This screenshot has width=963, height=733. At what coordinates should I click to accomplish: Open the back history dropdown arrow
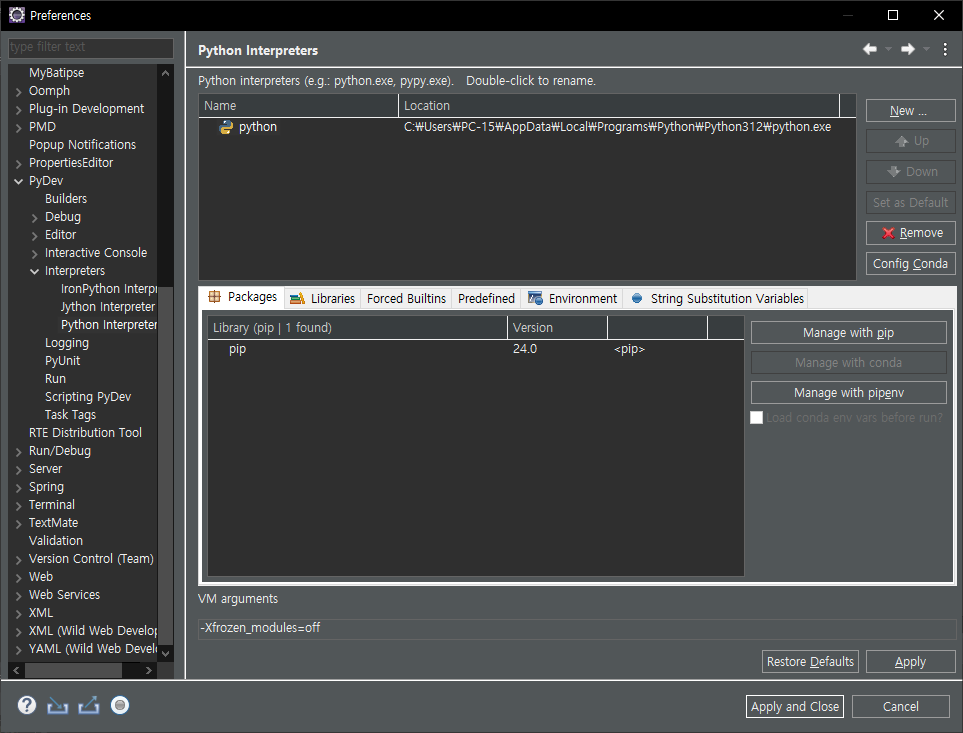click(x=888, y=49)
